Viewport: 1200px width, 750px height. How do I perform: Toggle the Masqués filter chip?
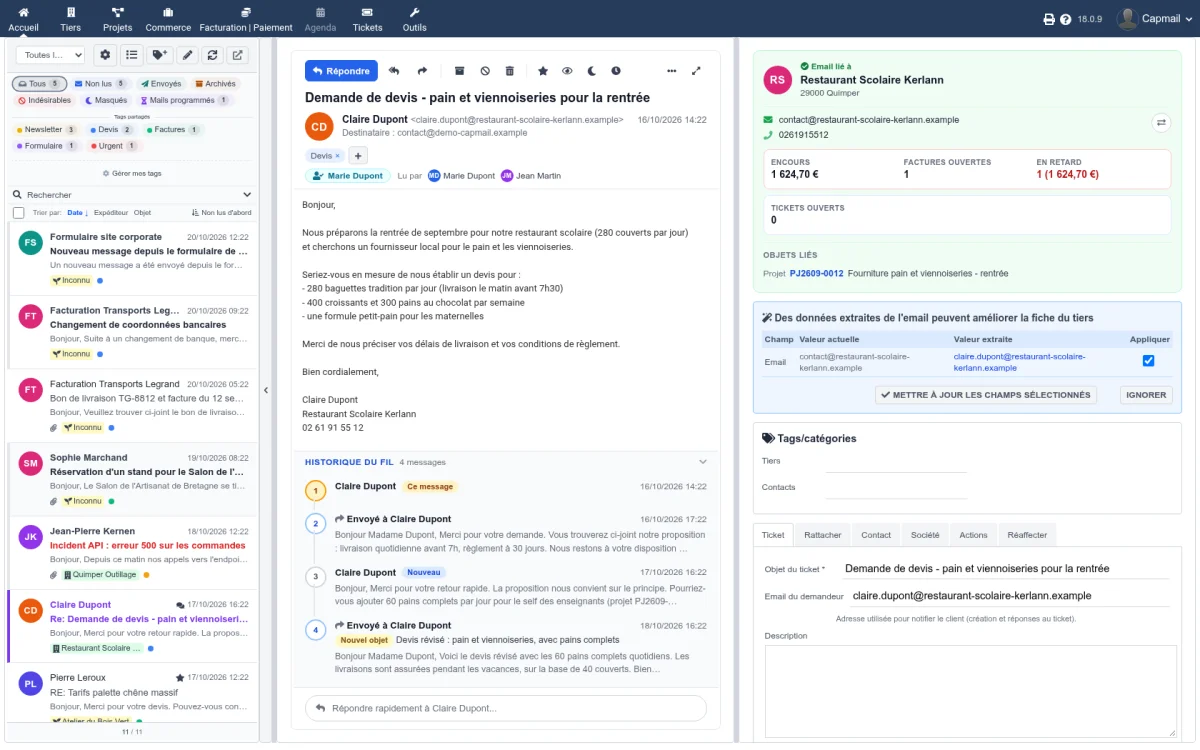(x=106, y=100)
